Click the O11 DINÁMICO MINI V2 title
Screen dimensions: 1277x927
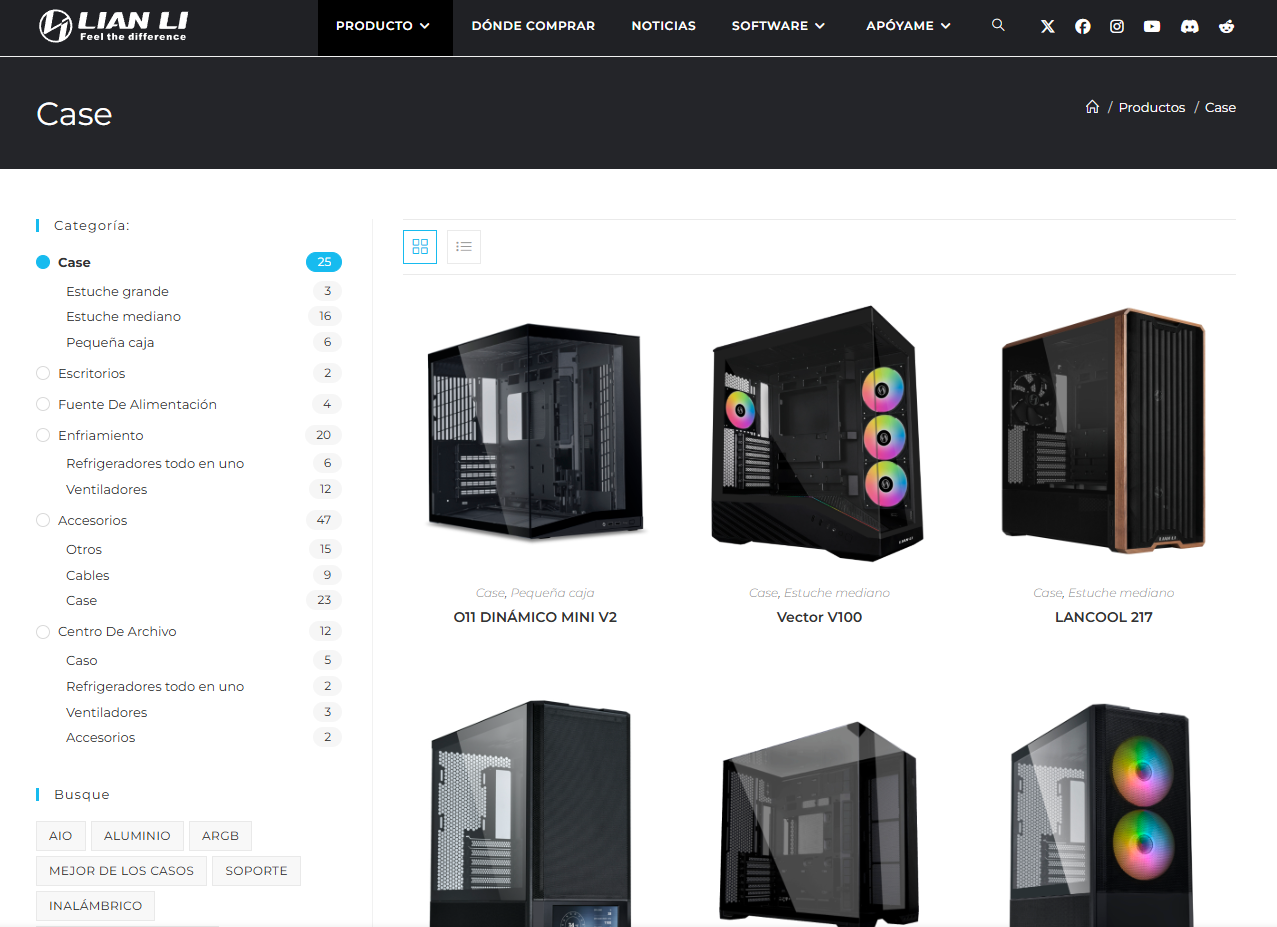point(535,617)
